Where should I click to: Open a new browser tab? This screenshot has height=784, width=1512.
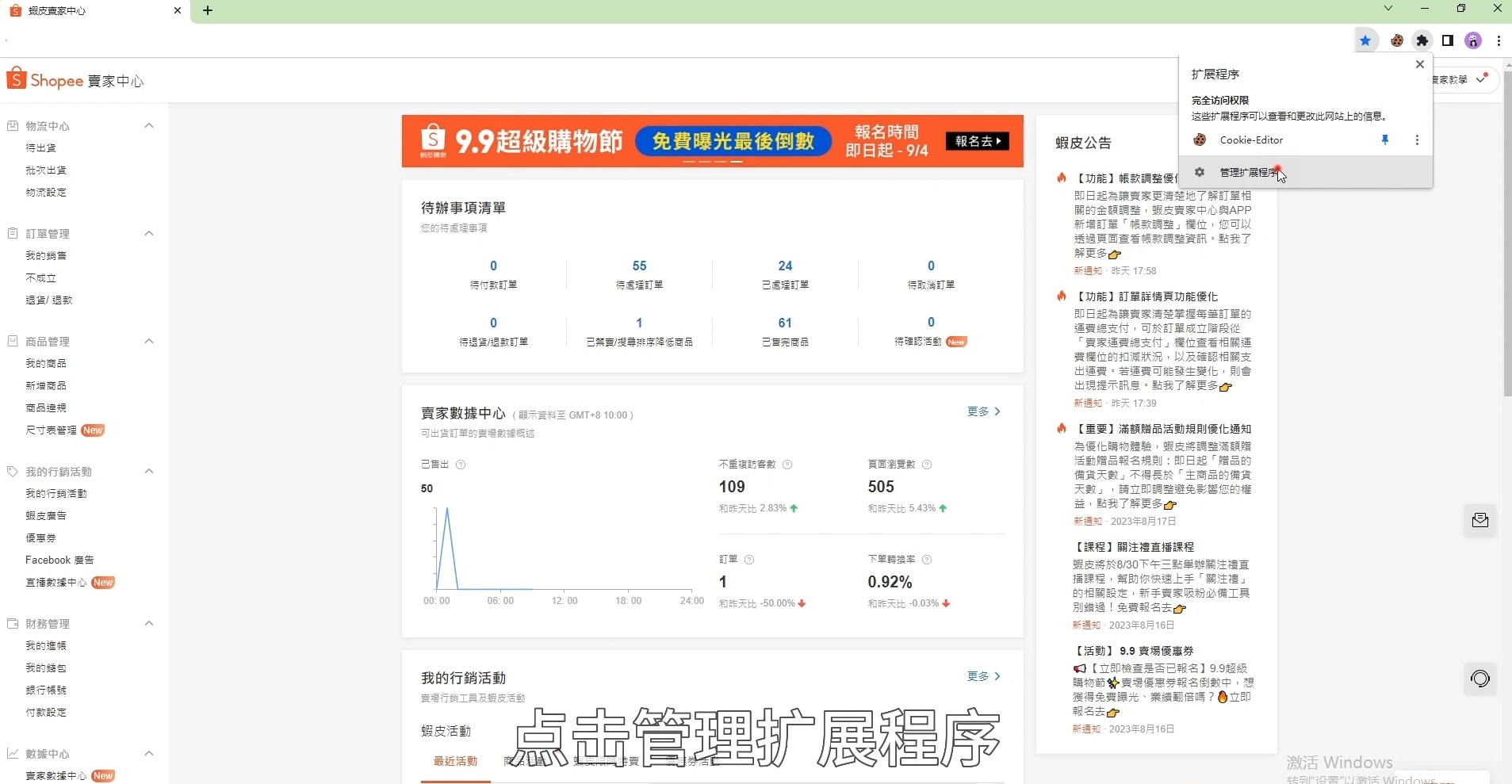208,10
